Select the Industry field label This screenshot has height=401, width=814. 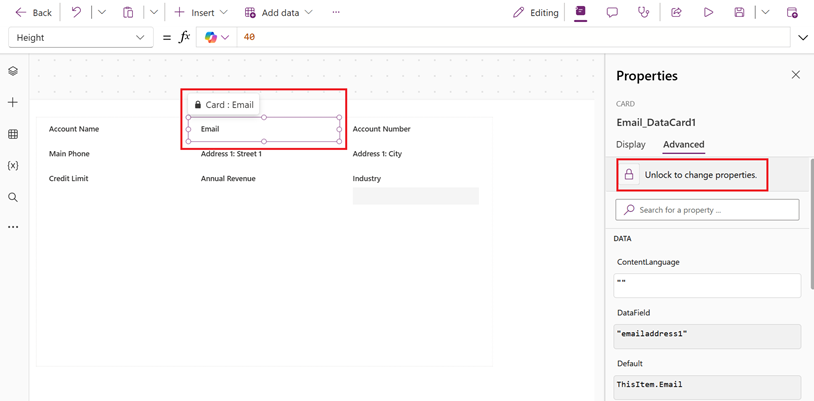tap(367, 178)
